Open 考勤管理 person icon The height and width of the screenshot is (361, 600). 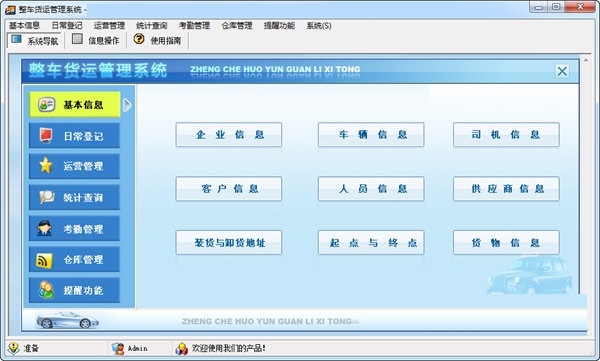tap(45, 228)
